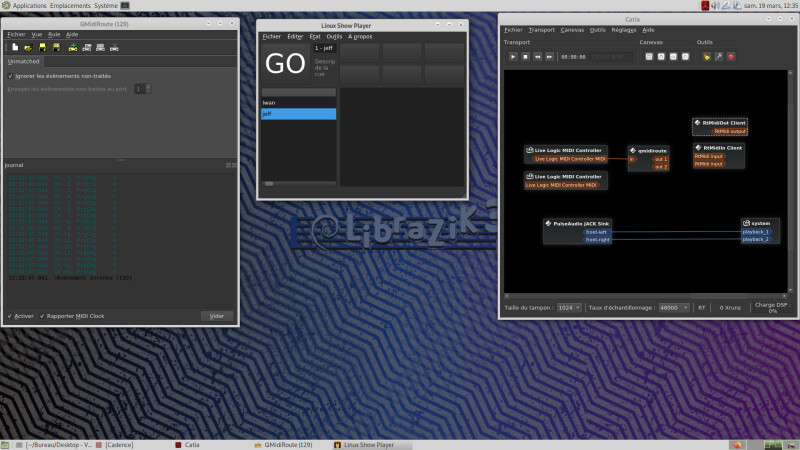The width and height of the screenshot is (800, 450).
Task: Click the third Canevas zoom icon in Catia
Action: [673, 57]
